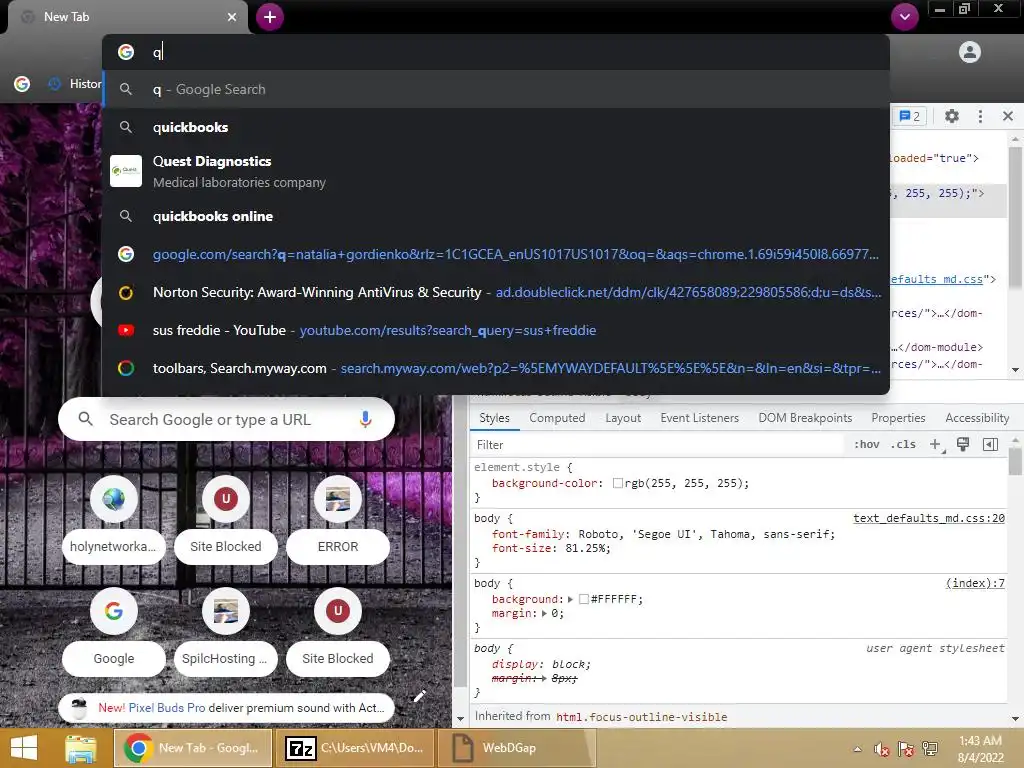Open the second Site Blocked shortcut below ERROR
1024x768 pixels.
(338, 632)
